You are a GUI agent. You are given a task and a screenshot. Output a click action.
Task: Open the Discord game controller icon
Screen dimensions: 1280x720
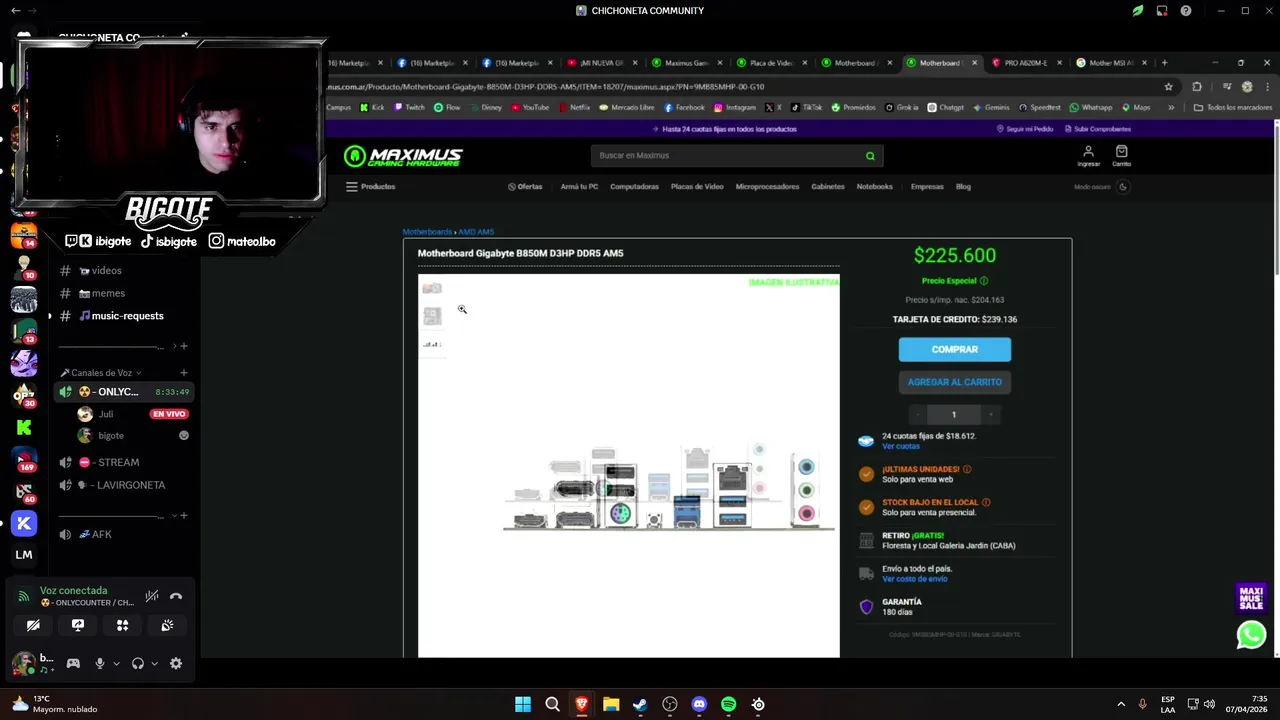(x=73, y=663)
